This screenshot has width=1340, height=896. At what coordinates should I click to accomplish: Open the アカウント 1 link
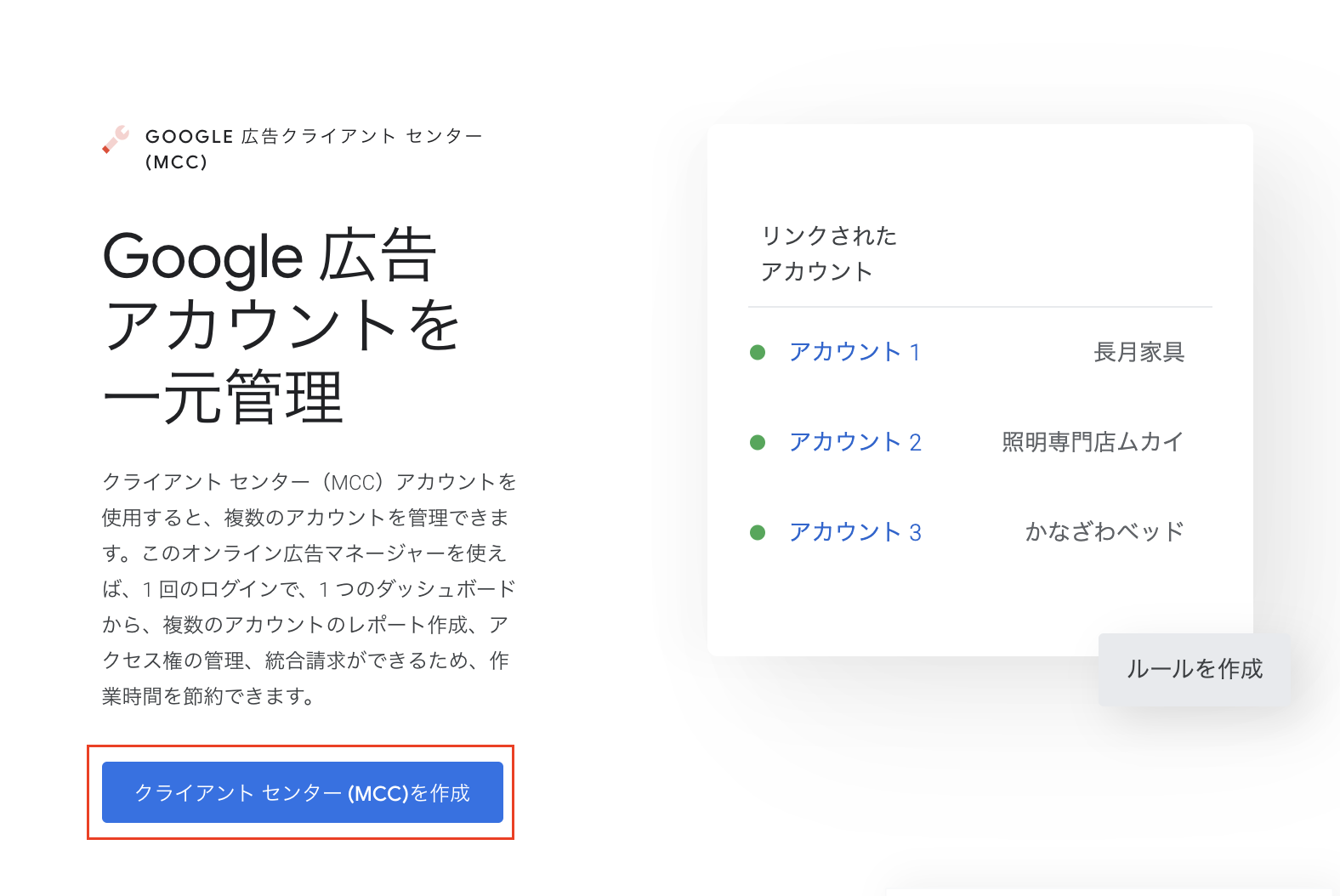coord(855,352)
